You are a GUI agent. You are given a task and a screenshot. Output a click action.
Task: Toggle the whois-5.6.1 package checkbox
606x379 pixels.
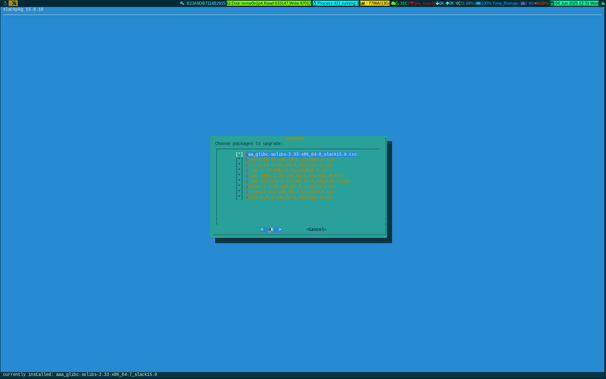tap(239, 197)
